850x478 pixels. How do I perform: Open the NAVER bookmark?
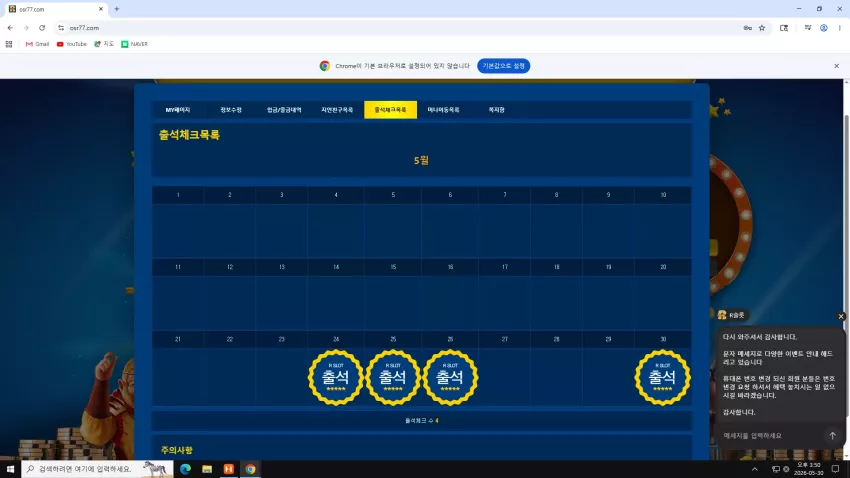(134, 44)
